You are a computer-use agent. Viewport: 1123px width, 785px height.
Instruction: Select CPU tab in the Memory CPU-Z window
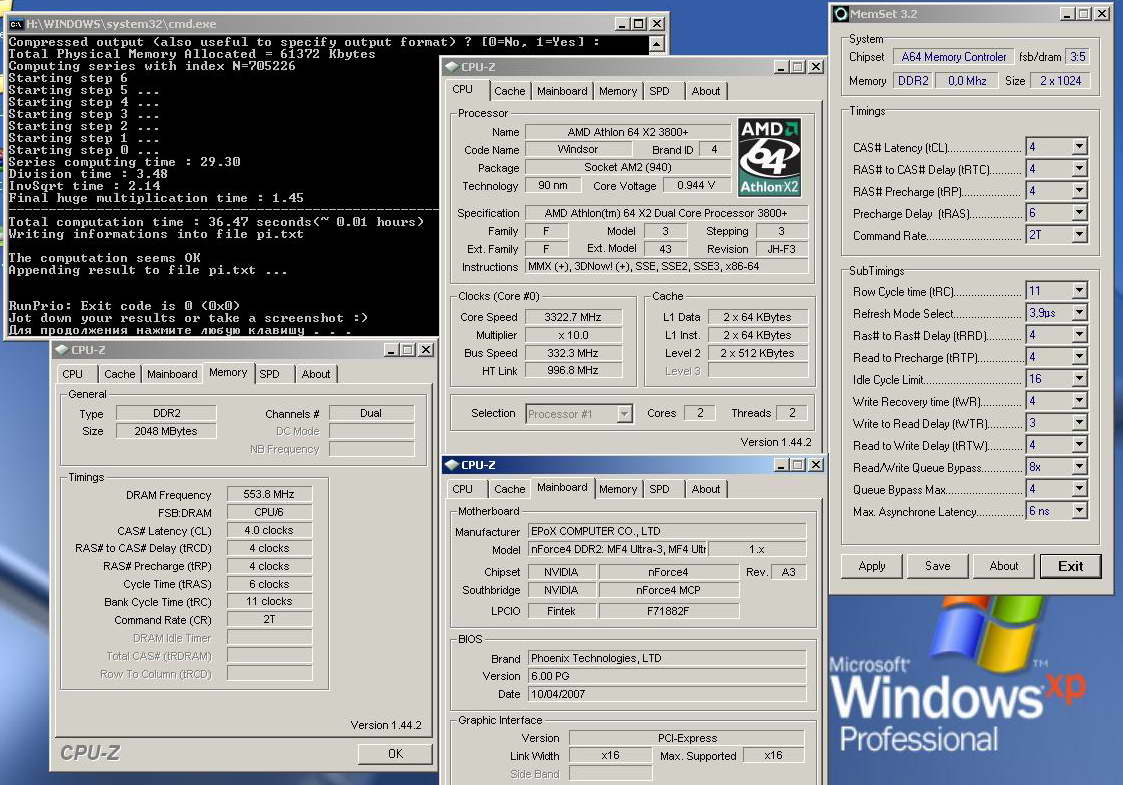tap(72, 374)
